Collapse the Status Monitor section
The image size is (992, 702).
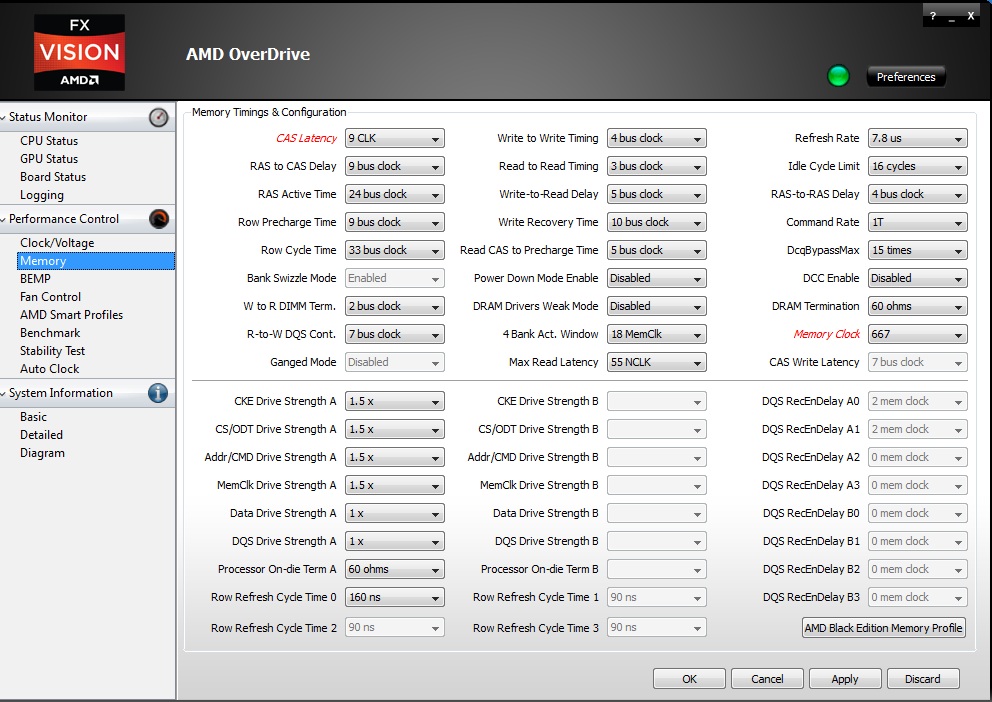pyautogui.click(x=4, y=117)
